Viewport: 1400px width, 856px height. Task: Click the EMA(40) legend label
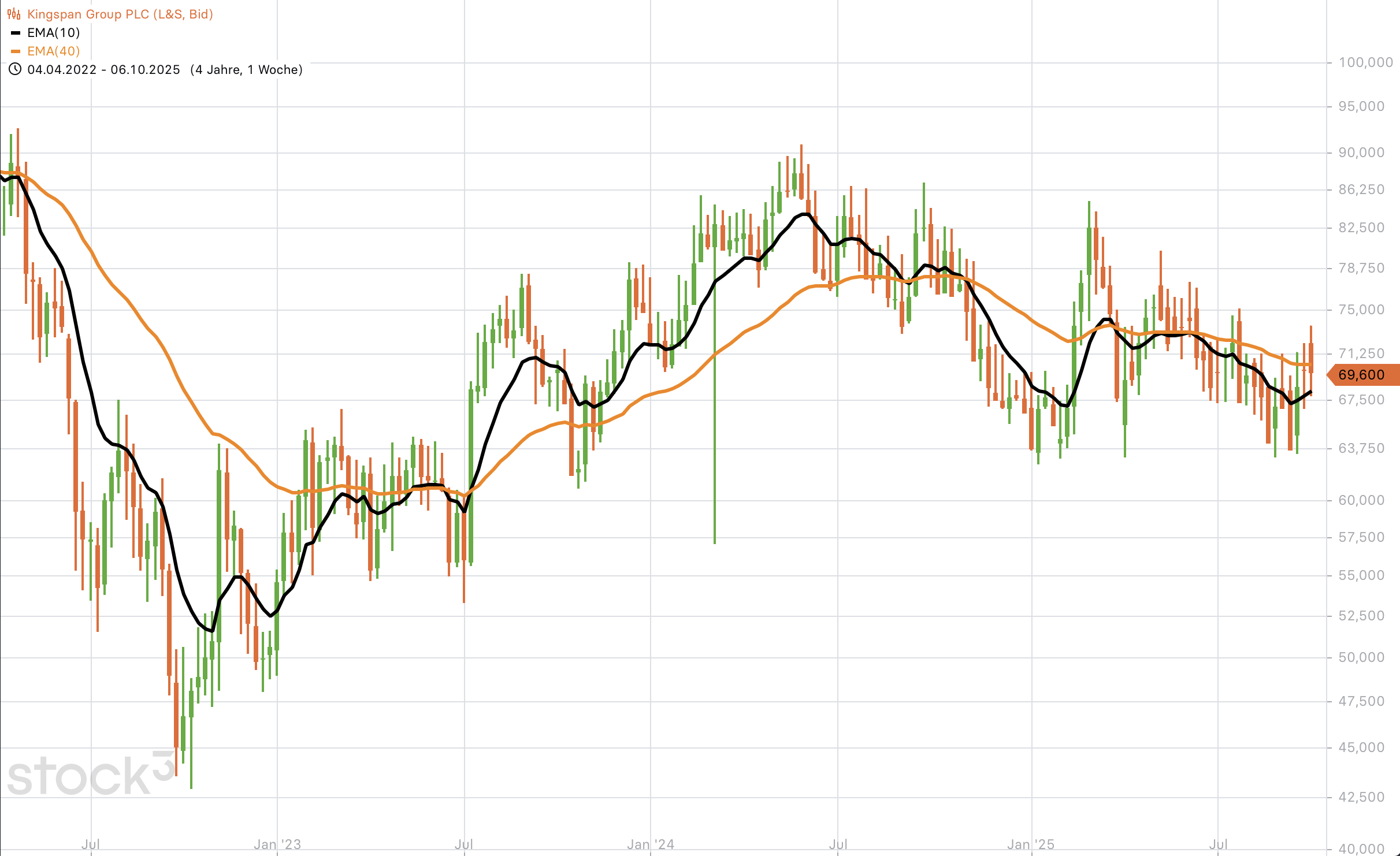[x=54, y=51]
